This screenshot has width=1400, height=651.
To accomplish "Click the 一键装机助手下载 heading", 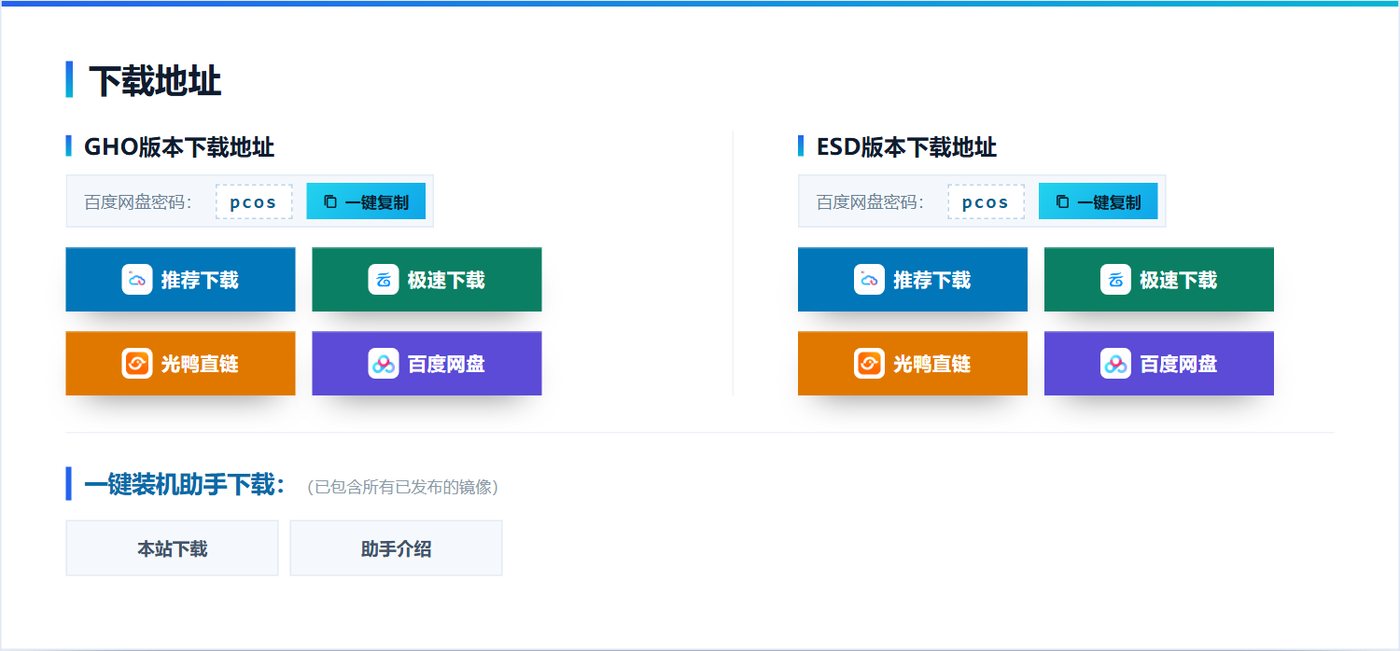I will click(x=185, y=485).
